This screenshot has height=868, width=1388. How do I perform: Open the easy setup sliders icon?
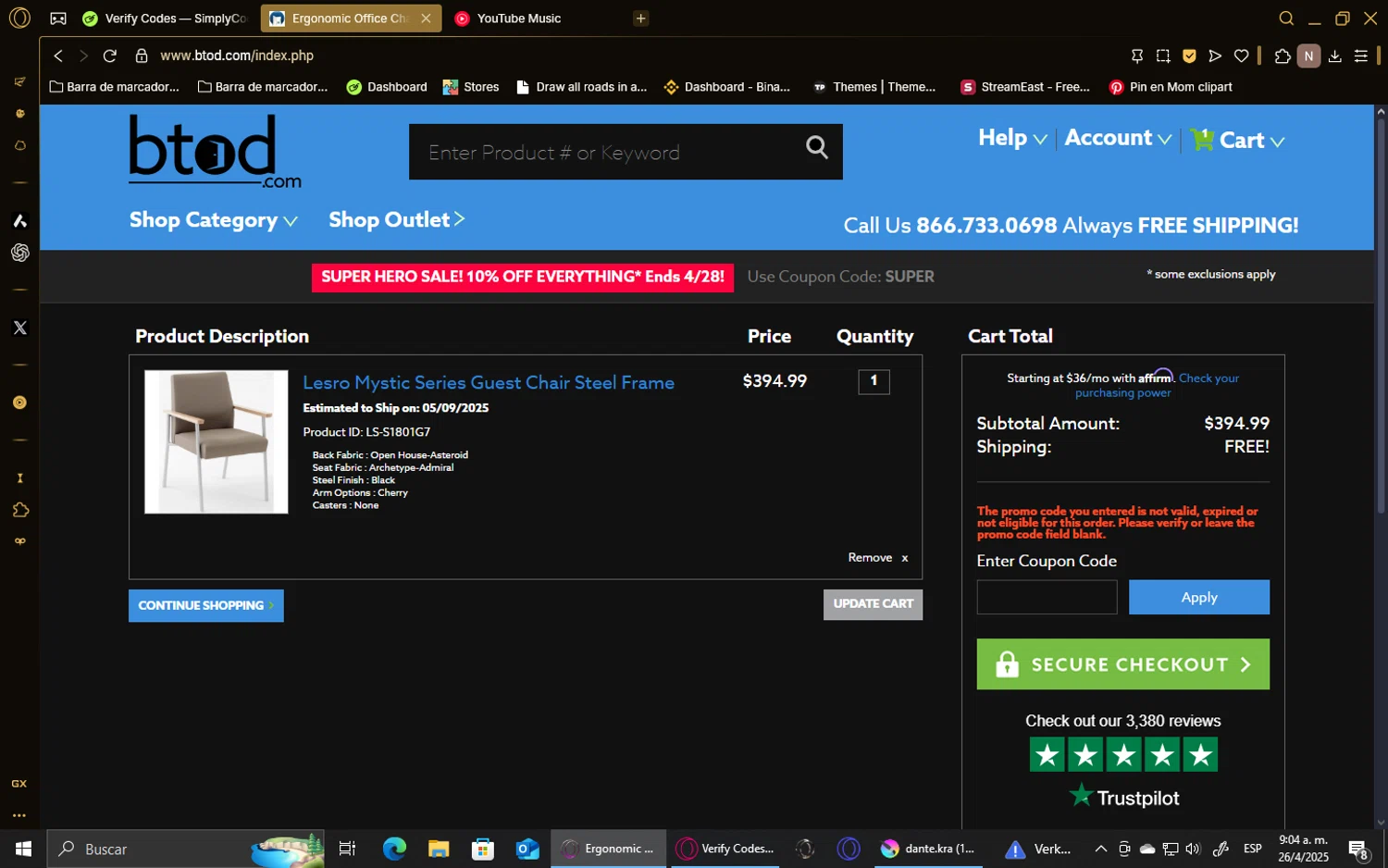(1361, 56)
